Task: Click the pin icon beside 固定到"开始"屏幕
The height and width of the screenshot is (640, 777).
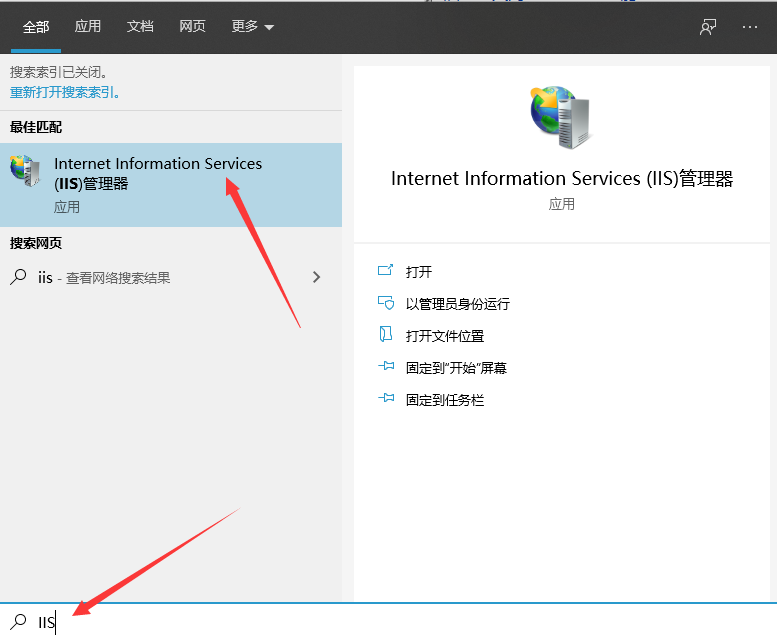Action: (x=386, y=366)
